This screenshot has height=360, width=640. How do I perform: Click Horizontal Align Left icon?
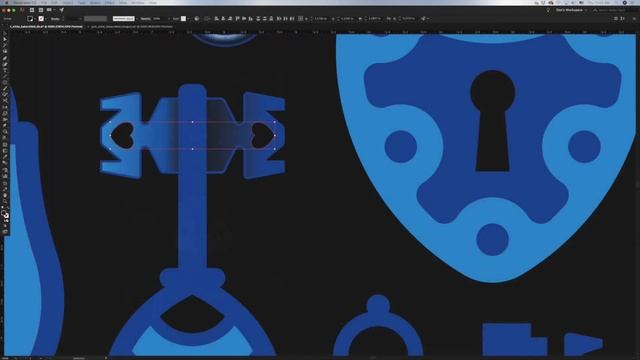pyautogui.click(x=216, y=18)
